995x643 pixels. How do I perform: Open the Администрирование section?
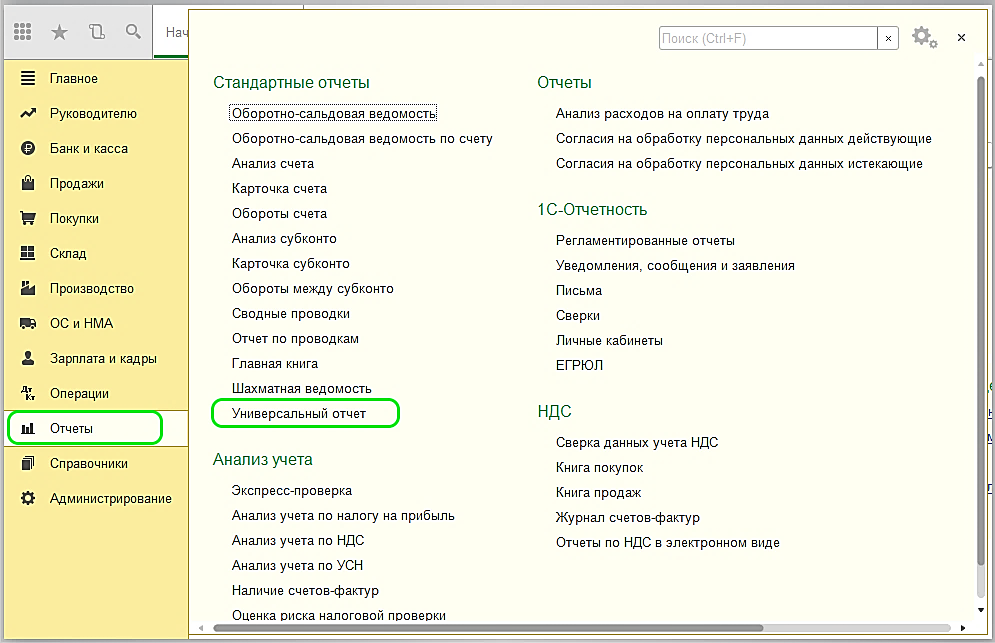pyautogui.click(x=111, y=498)
